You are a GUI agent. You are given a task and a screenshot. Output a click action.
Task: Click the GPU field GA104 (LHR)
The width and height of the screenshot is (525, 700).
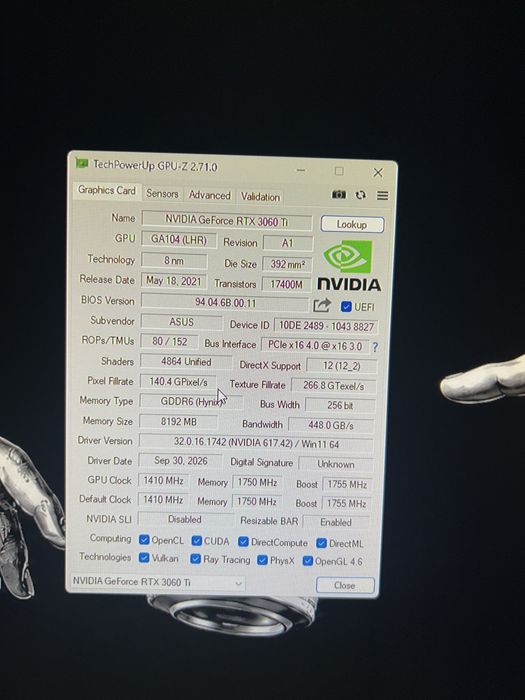pos(179,239)
